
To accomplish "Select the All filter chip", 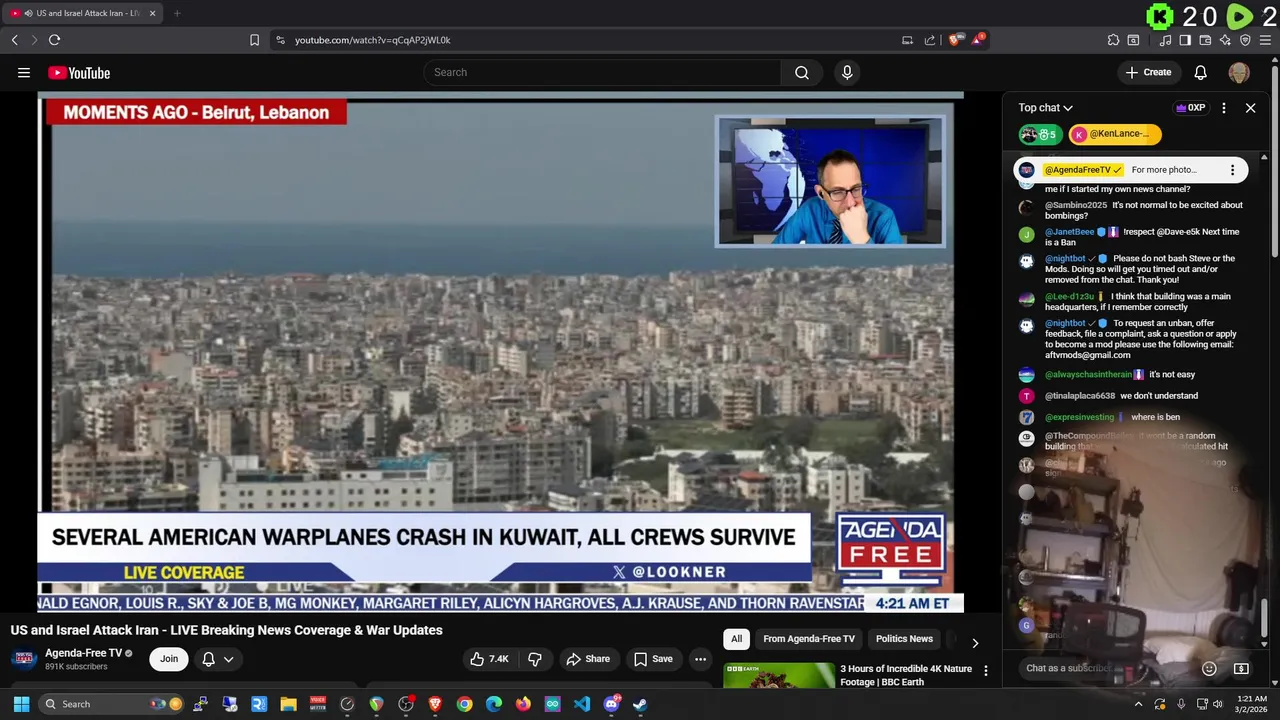I will click(x=736, y=639).
